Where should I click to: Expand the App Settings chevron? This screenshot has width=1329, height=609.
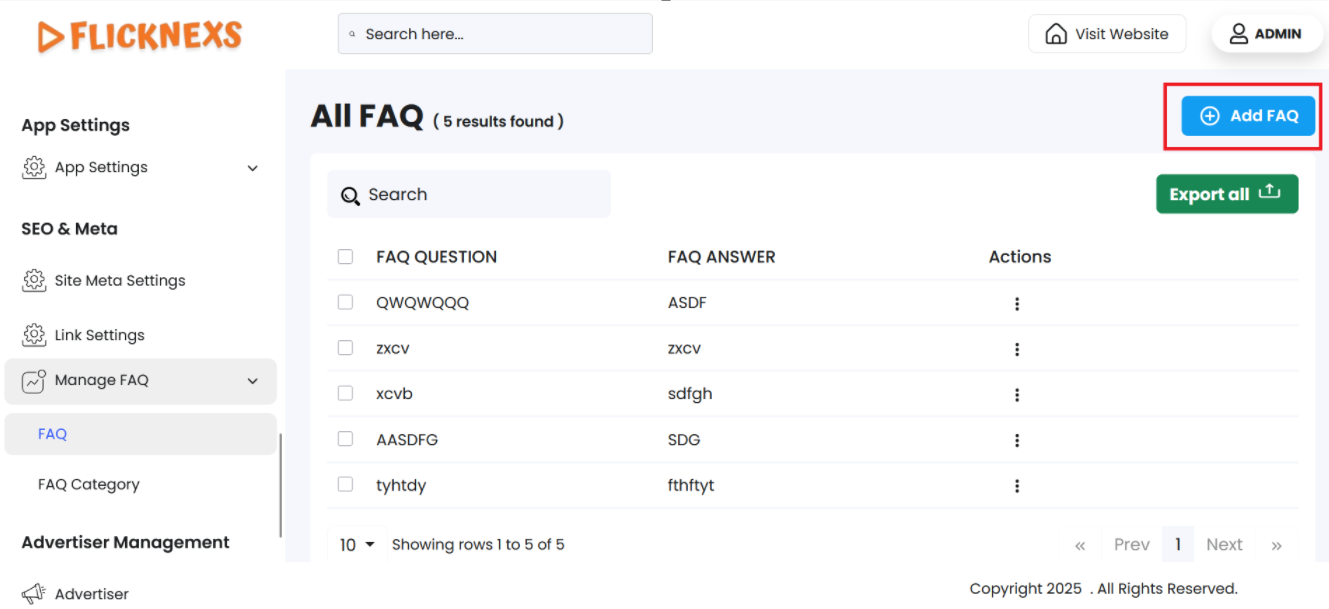(252, 168)
